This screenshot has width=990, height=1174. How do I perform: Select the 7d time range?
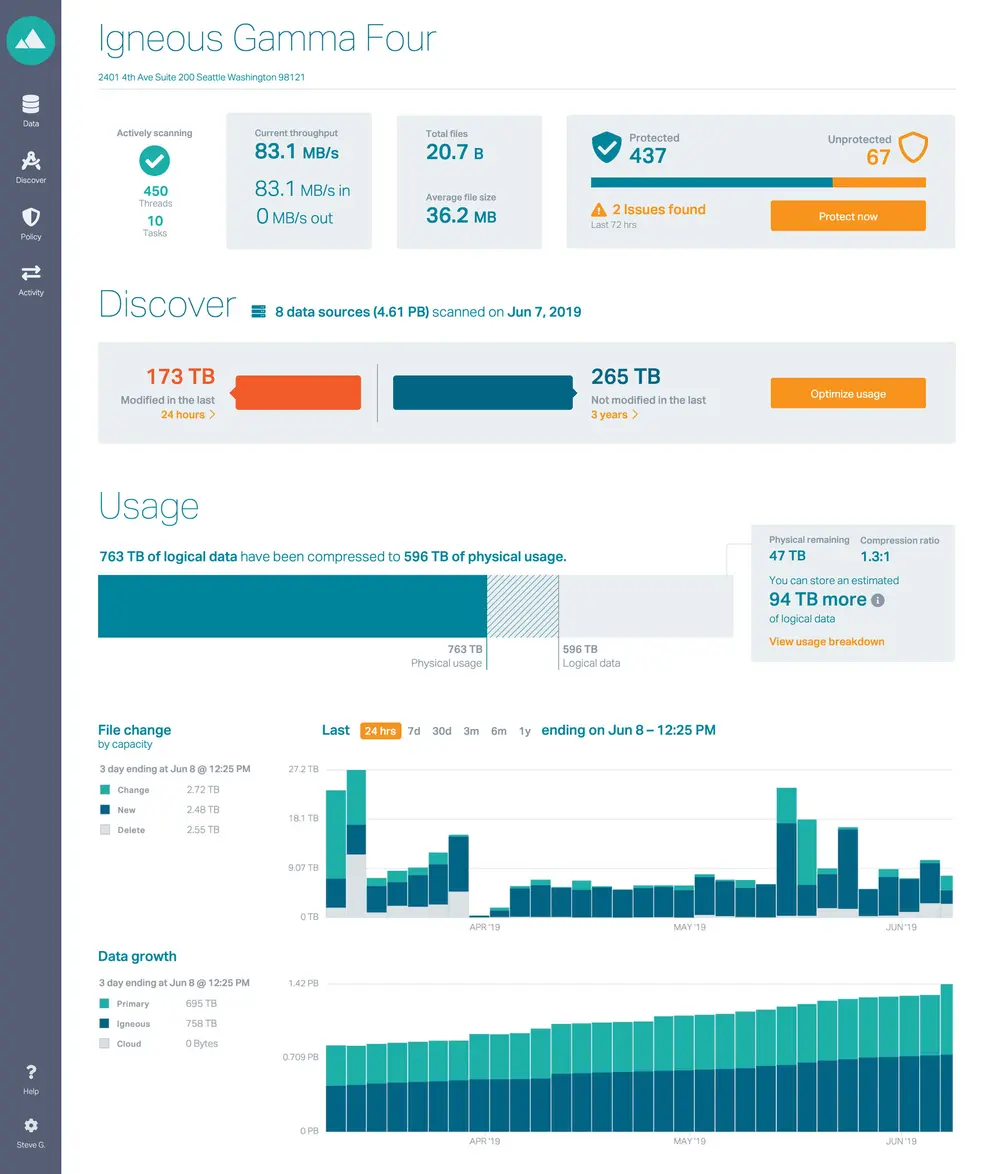click(413, 731)
